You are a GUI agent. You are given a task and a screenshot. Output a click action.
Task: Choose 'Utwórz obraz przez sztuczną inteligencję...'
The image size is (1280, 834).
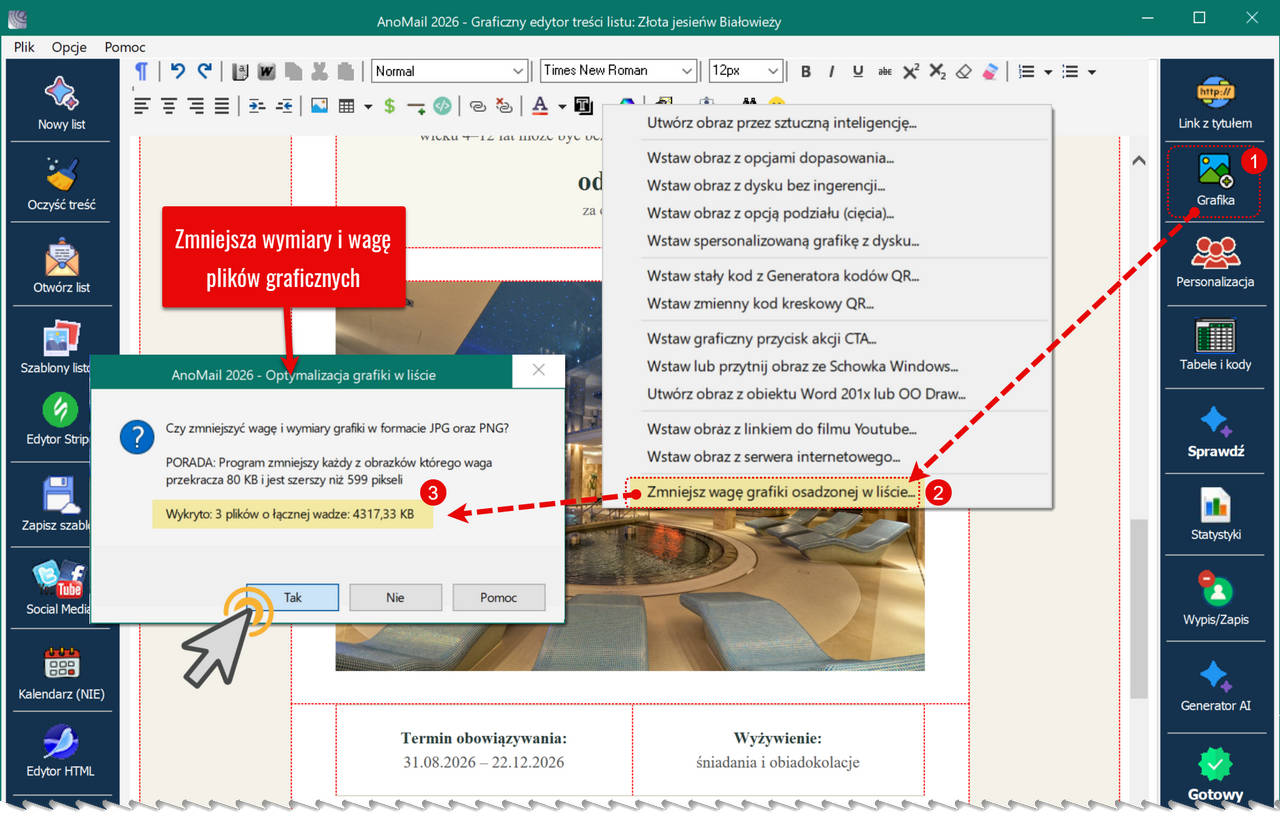click(782, 123)
